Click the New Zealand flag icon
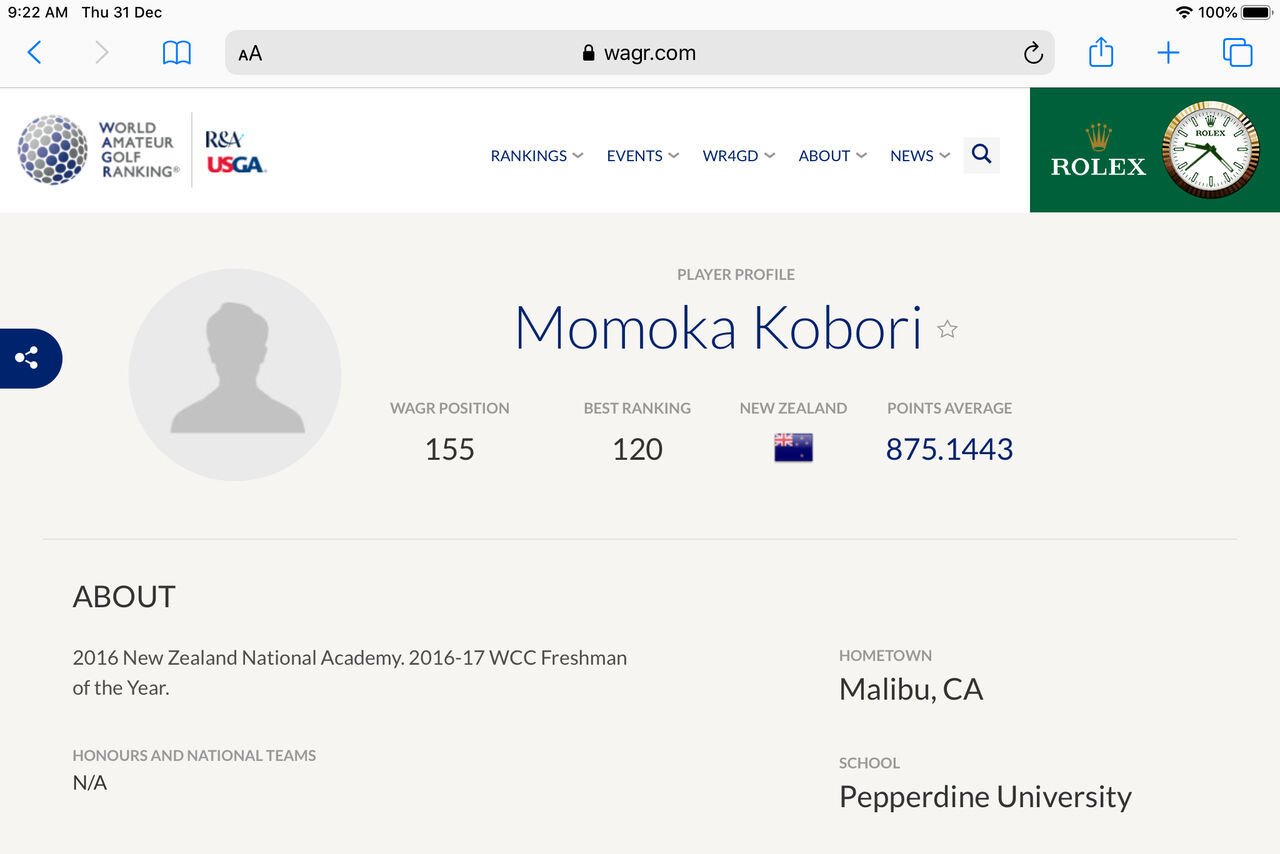Image resolution: width=1280 pixels, height=854 pixels. (793, 448)
